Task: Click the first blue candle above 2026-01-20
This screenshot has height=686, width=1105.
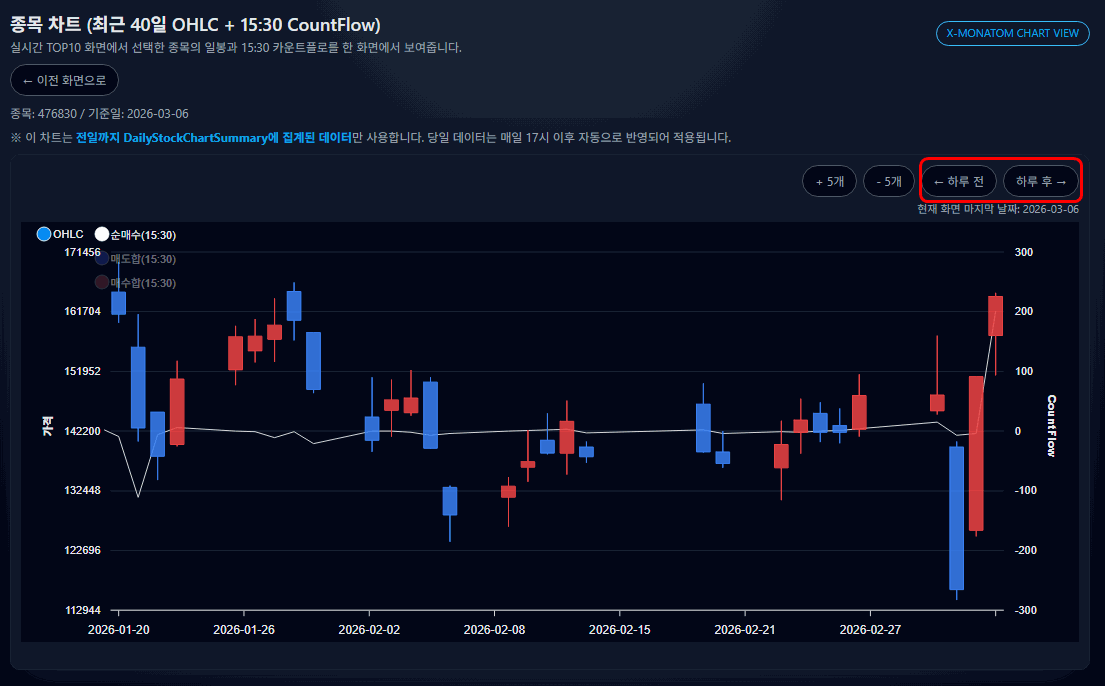Action: 118,303
